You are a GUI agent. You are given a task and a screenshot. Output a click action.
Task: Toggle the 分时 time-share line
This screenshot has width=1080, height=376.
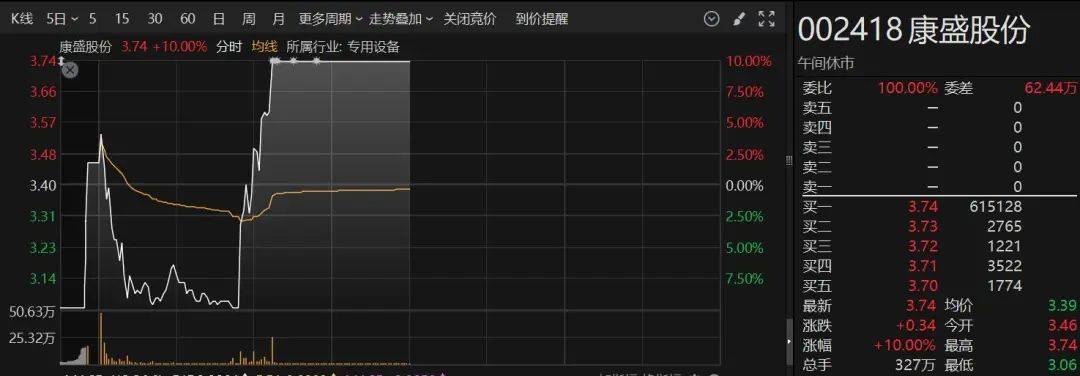[x=229, y=47]
